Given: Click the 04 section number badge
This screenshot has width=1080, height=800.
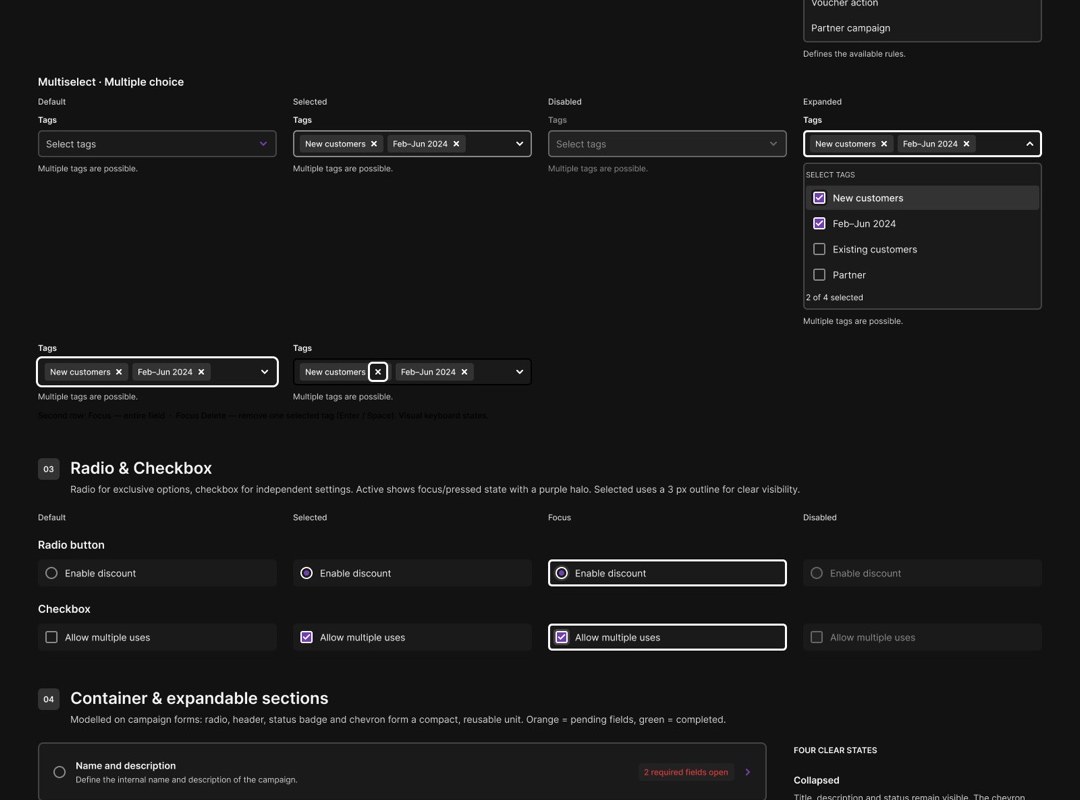Looking at the screenshot, I should pos(48,699).
